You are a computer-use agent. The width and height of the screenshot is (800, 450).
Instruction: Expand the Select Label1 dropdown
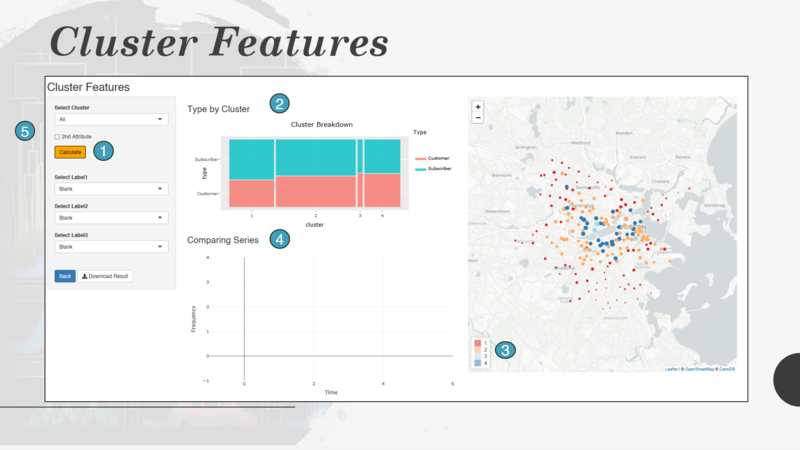111,189
